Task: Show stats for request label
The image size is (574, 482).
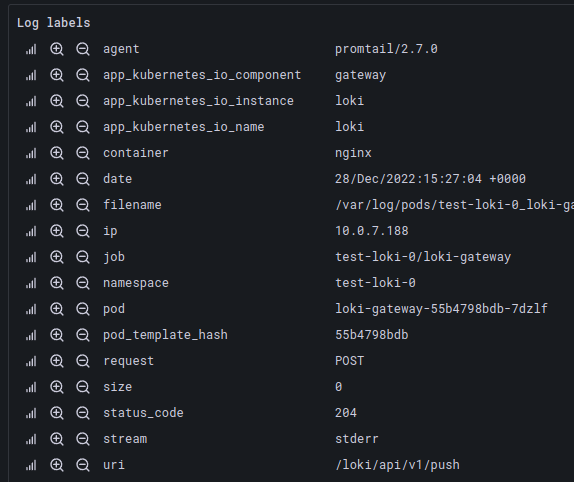Action: tap(31, 361)
